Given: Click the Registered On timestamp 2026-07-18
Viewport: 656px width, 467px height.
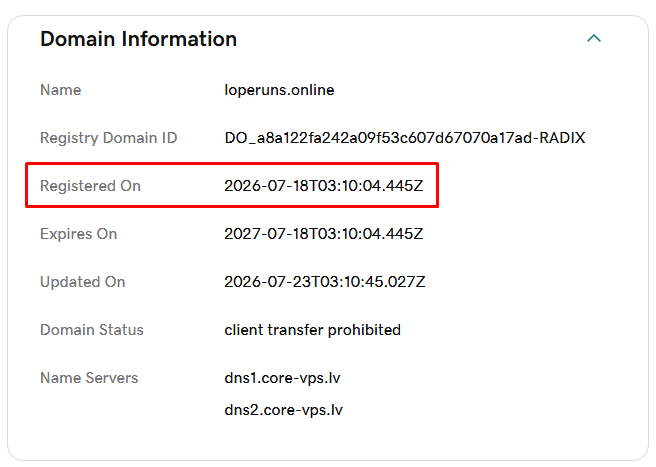Looking at the screenshot, I should pos(324,186).
